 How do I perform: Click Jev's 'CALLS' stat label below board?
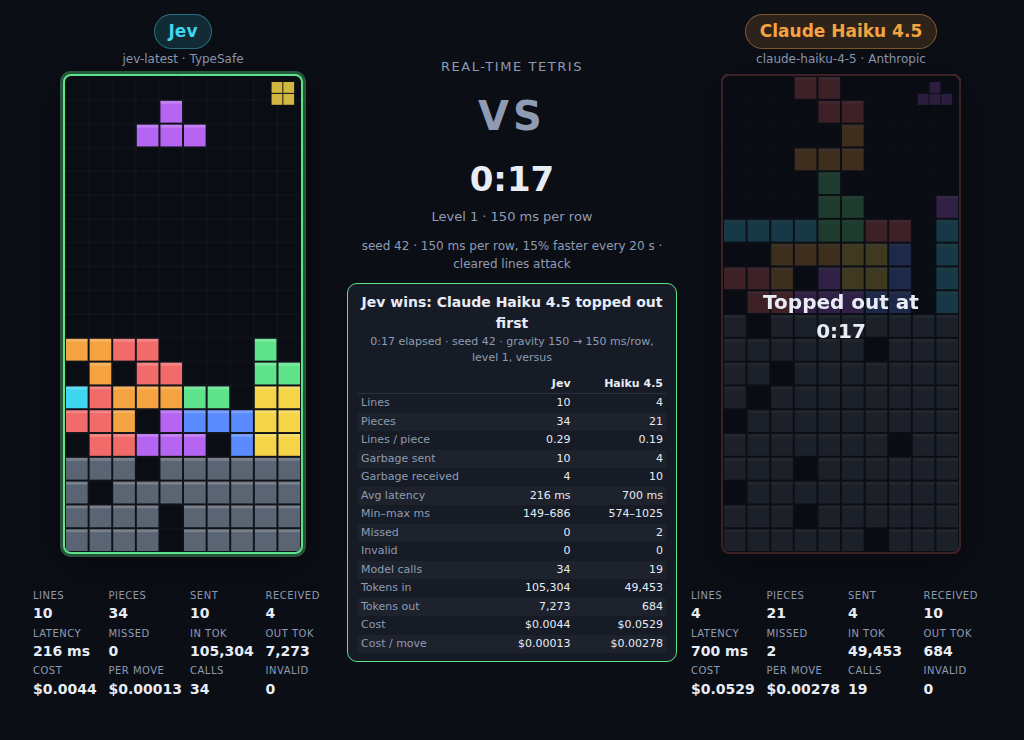[x=206, y=671]
